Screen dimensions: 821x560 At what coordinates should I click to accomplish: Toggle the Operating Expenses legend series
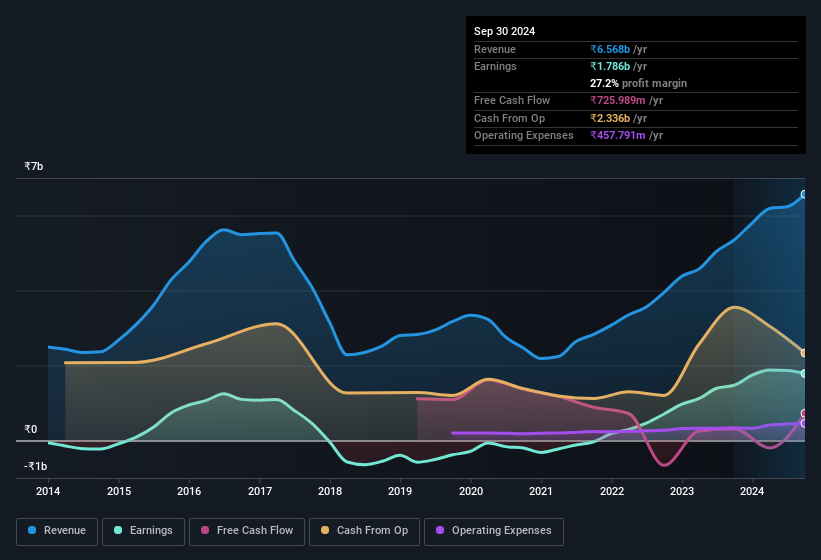[x=494, y=531]
